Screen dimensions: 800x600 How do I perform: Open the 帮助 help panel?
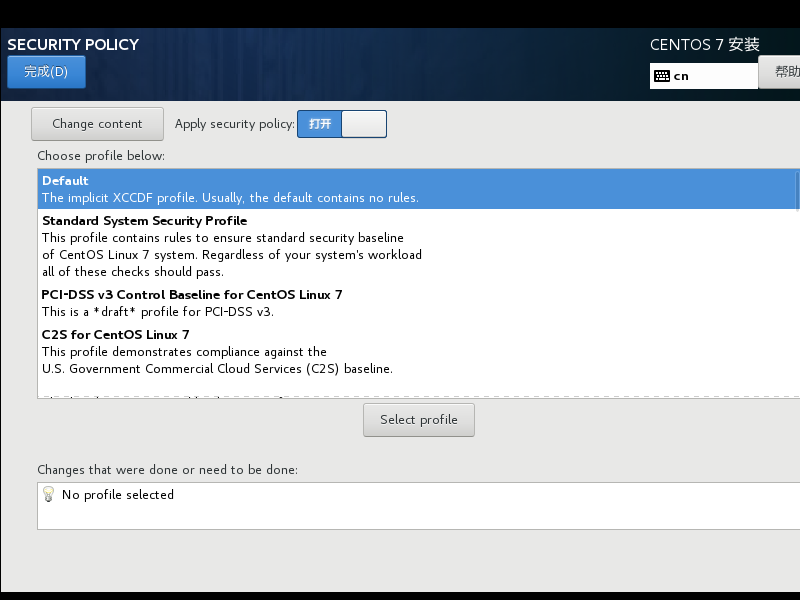(x=785, y=71)
